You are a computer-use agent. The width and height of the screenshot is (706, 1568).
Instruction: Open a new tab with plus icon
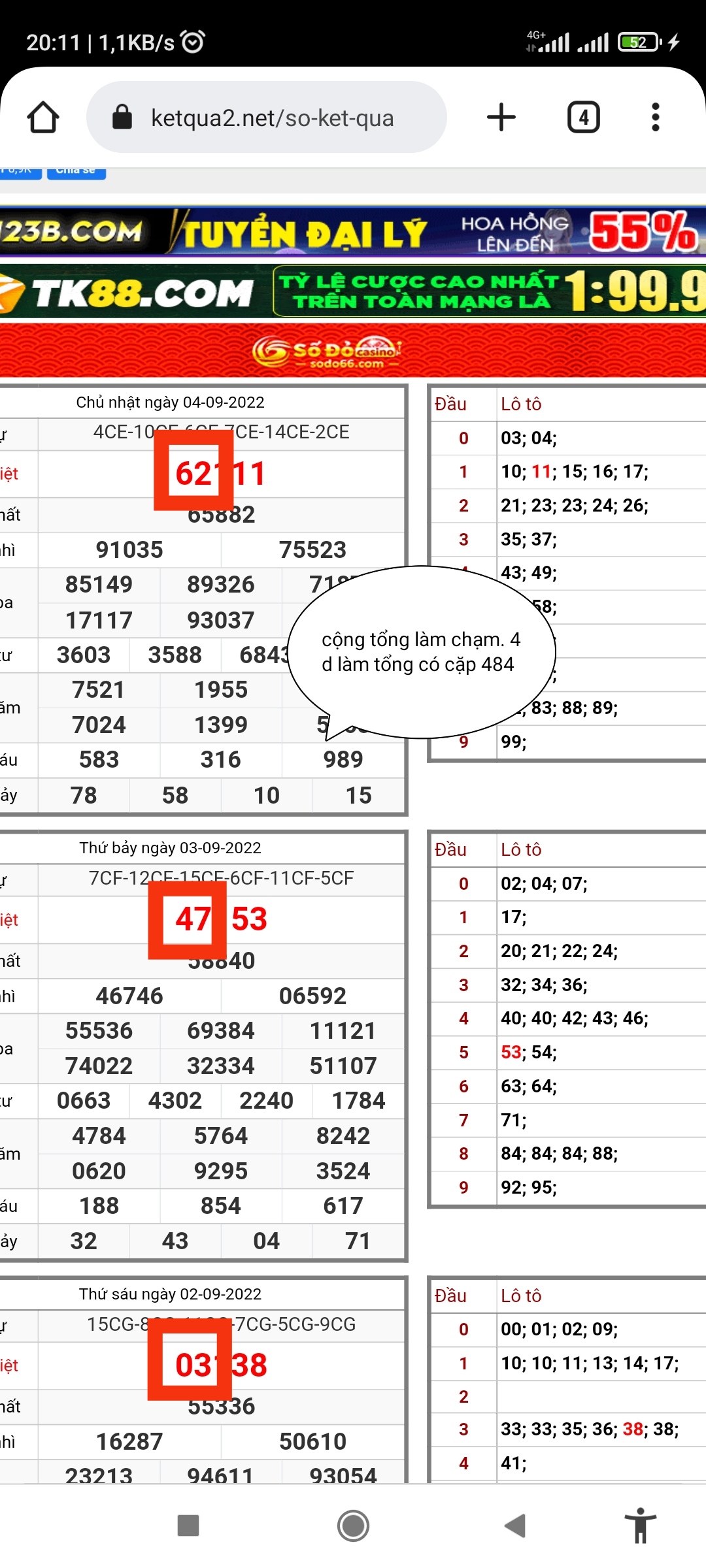pyautogui.click(x=501, y=118)
